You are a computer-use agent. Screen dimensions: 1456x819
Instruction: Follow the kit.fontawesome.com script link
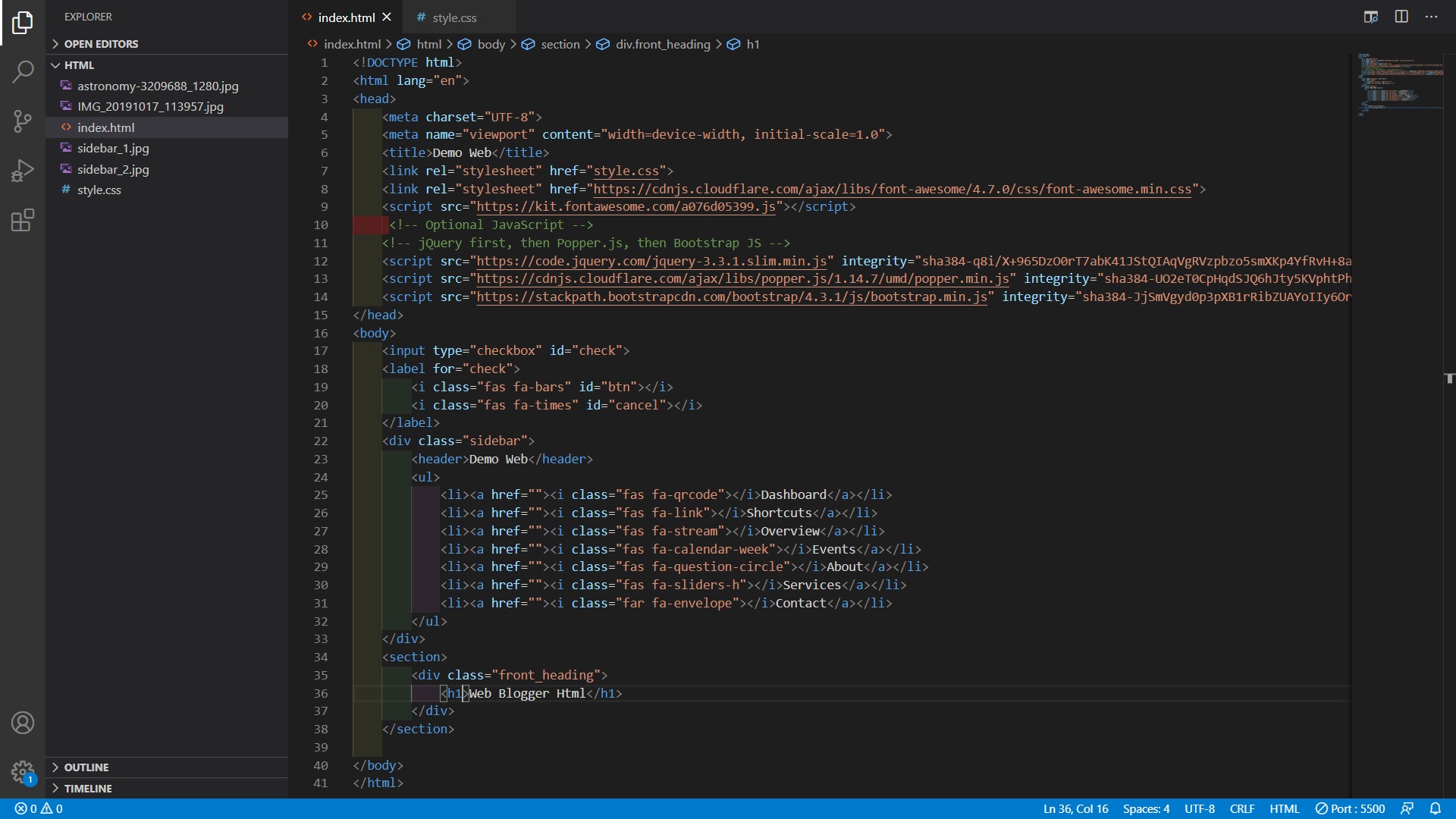point(626,207)
